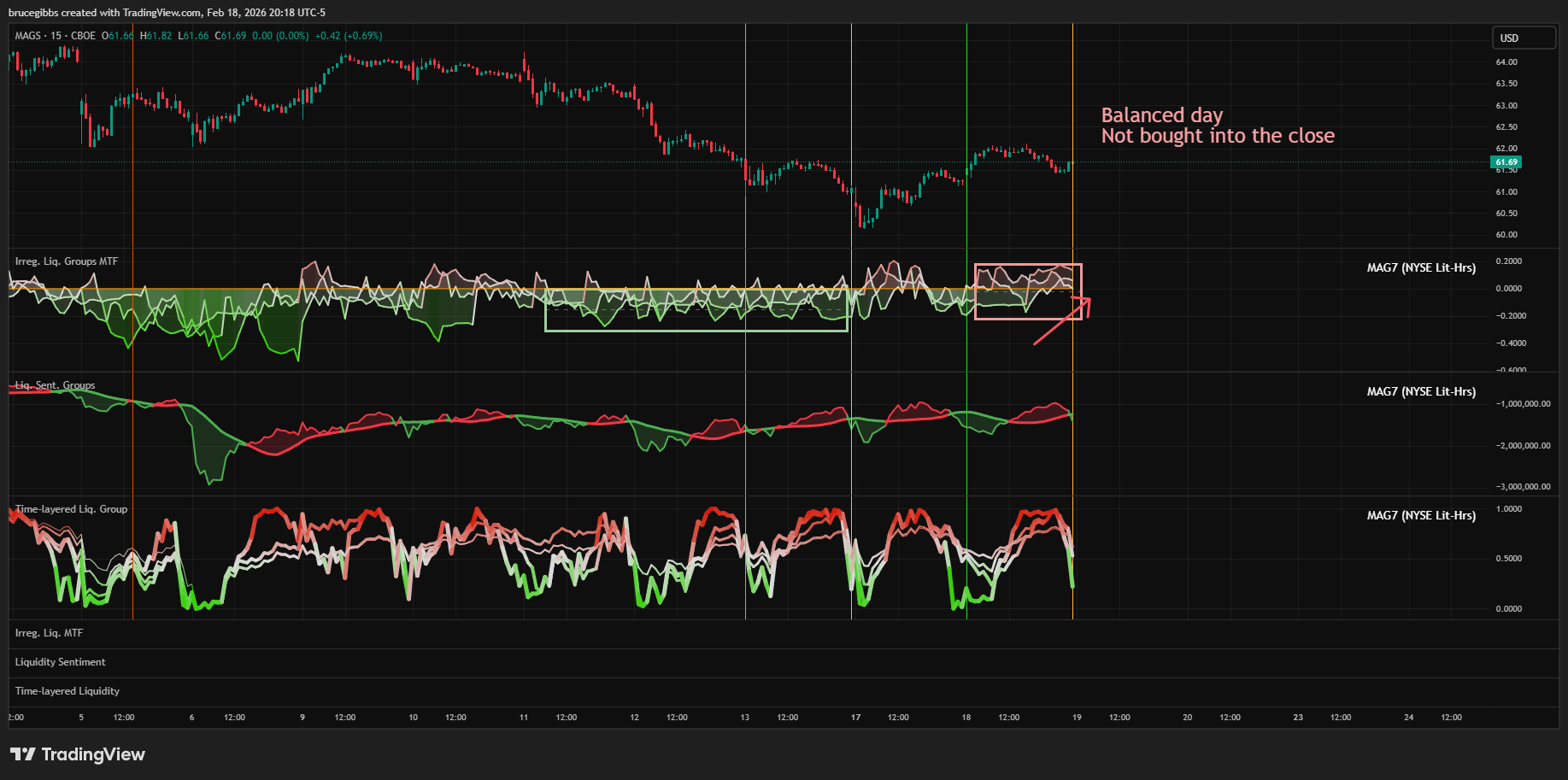Select the red vertical line on chart
This screenshot has width=1568, height=780.
[x=745, y=128]
